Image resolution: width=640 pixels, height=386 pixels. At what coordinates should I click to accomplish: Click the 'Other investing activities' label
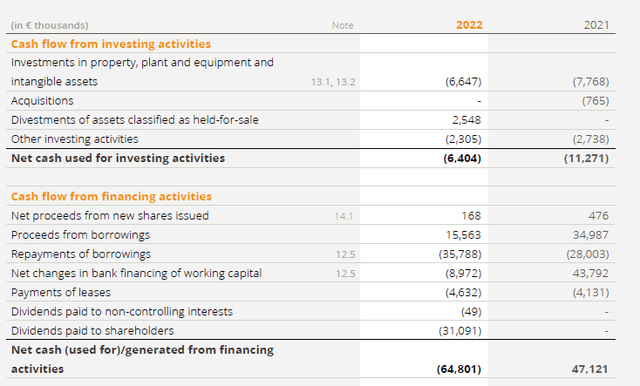(x=75, y=139)
